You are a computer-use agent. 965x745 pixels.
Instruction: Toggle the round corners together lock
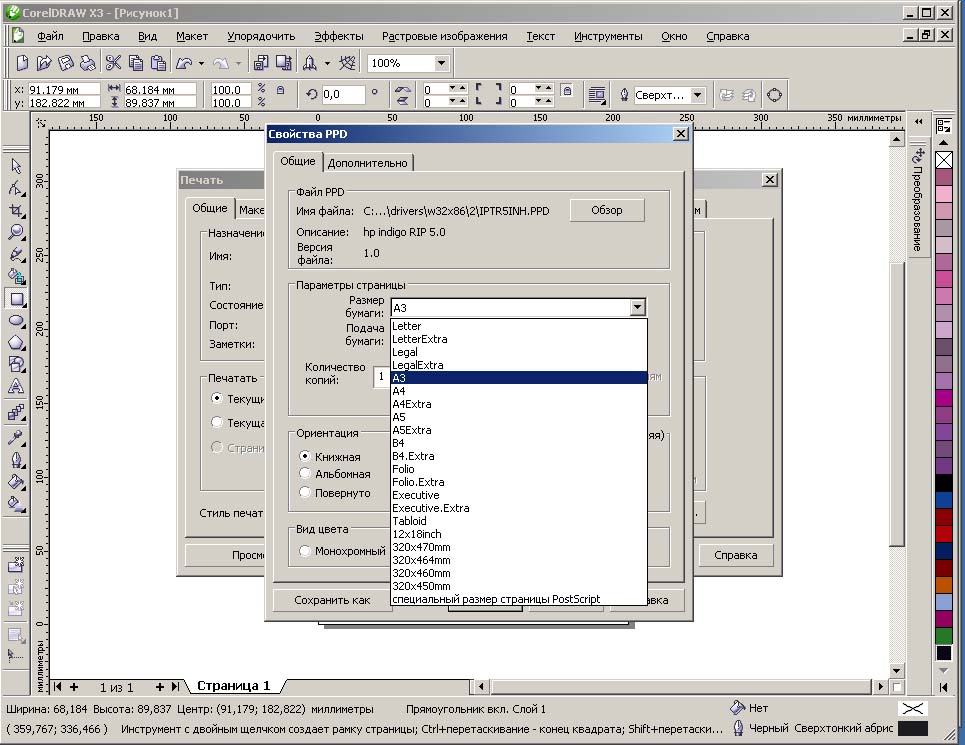567,90
